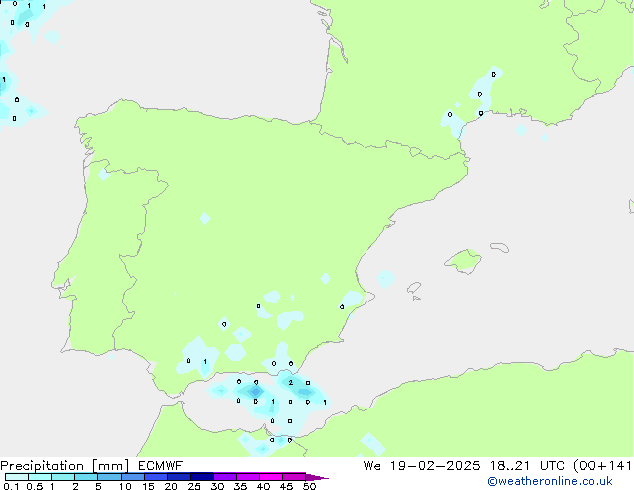Select the 45–50 mm legend color swatch
This screenshot has height=490, width=634.
tap(294, 477)
